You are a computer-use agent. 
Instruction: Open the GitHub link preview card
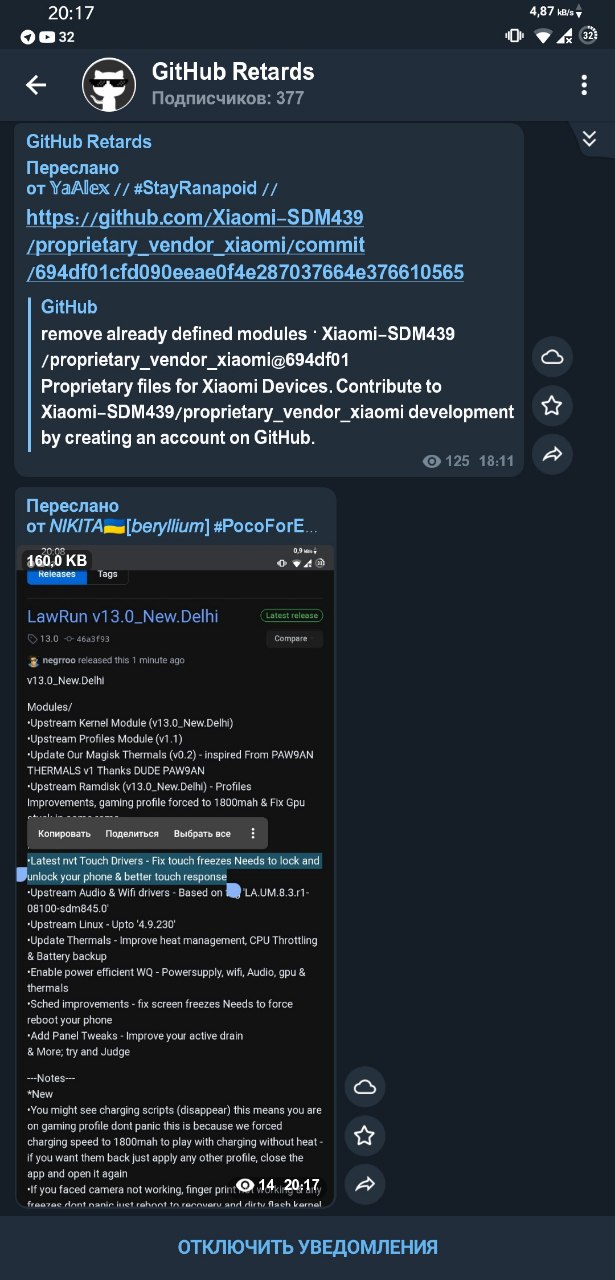[275, 372]
